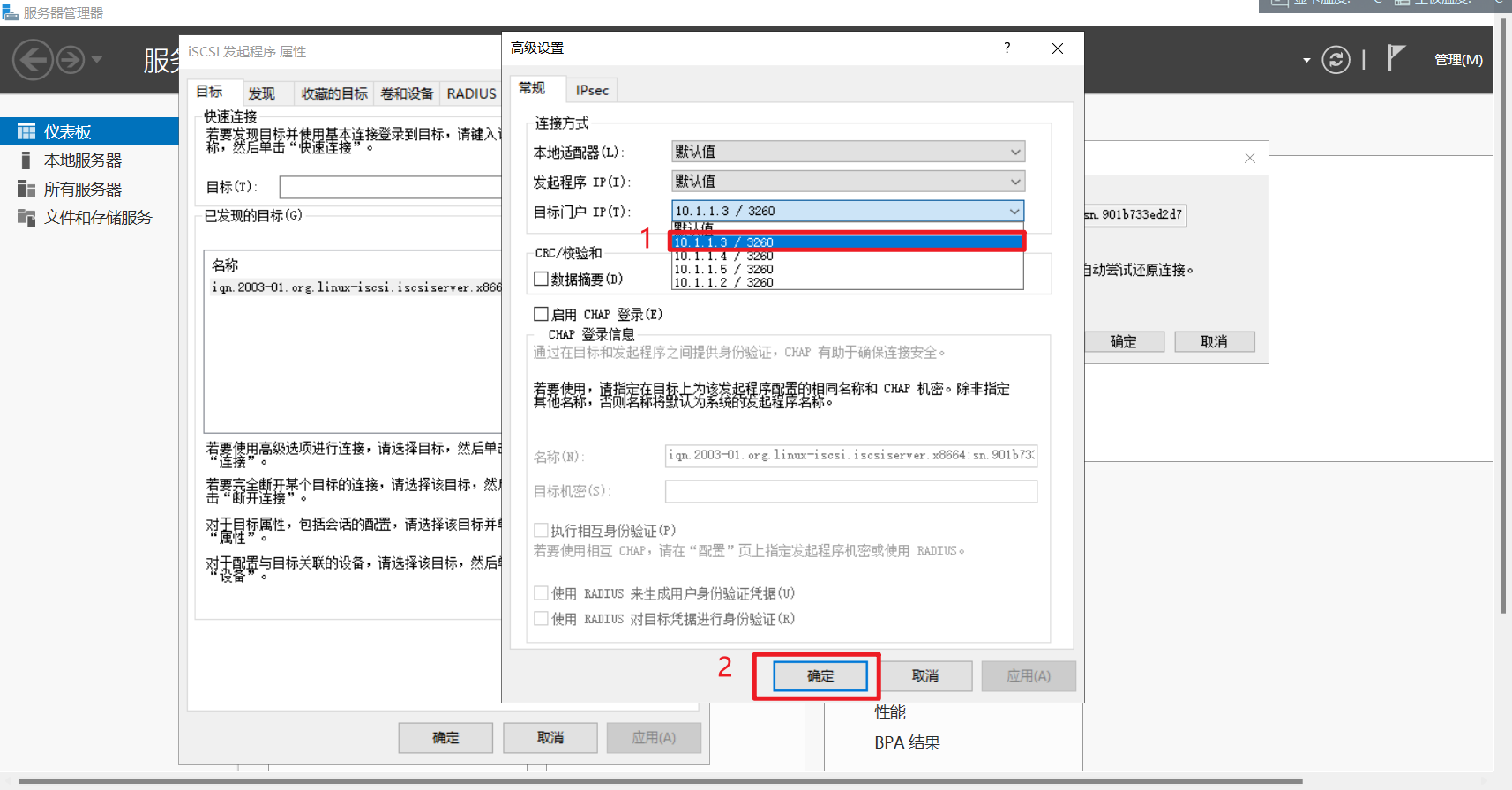Image resolution: width=1512 pixels, height=790 pixels.
Task: Toggle the 执行相互身份验证(P) checkbox
Action: [542, 530]
